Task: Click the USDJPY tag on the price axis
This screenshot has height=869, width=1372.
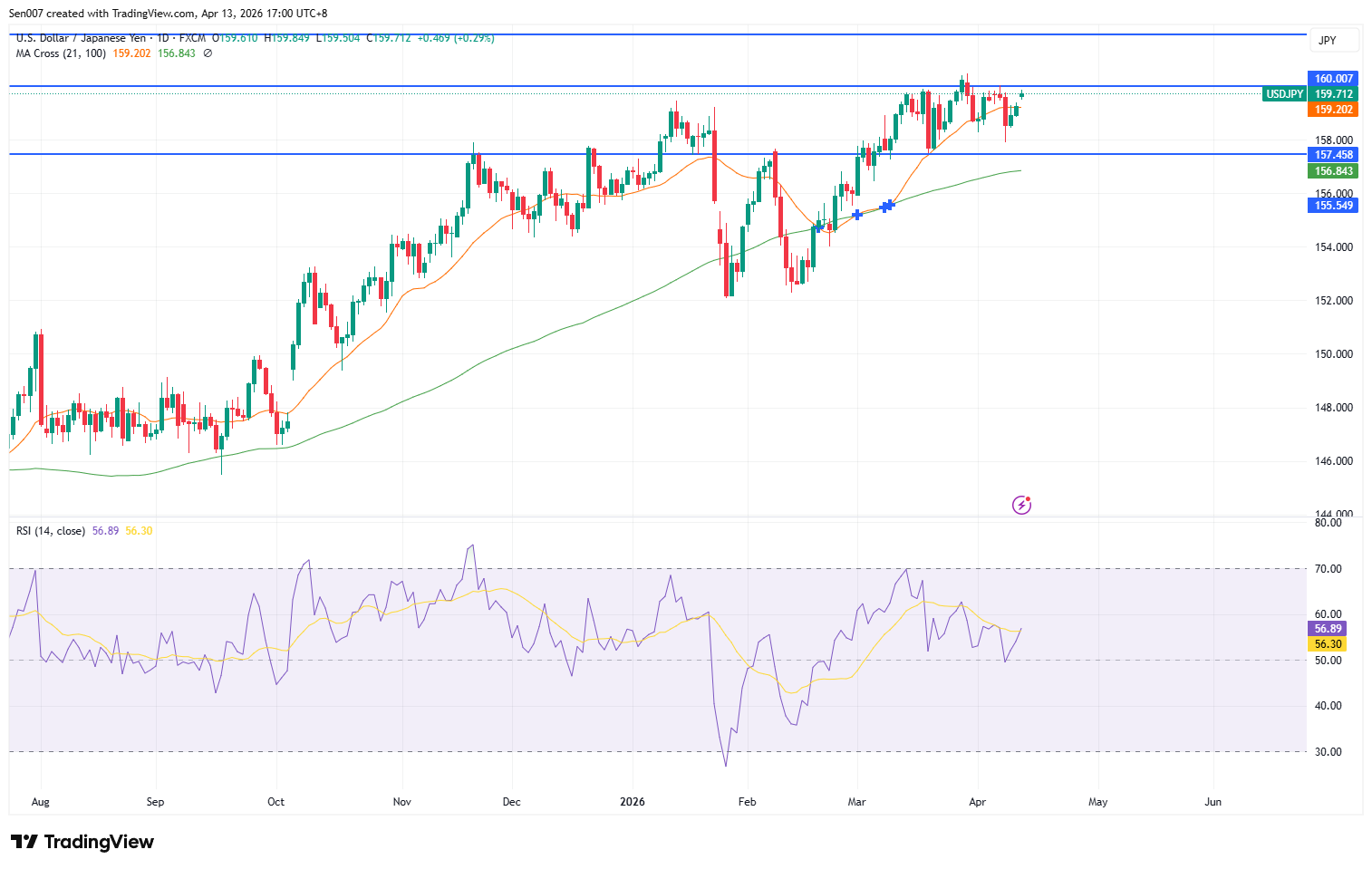Action: 1284,94
